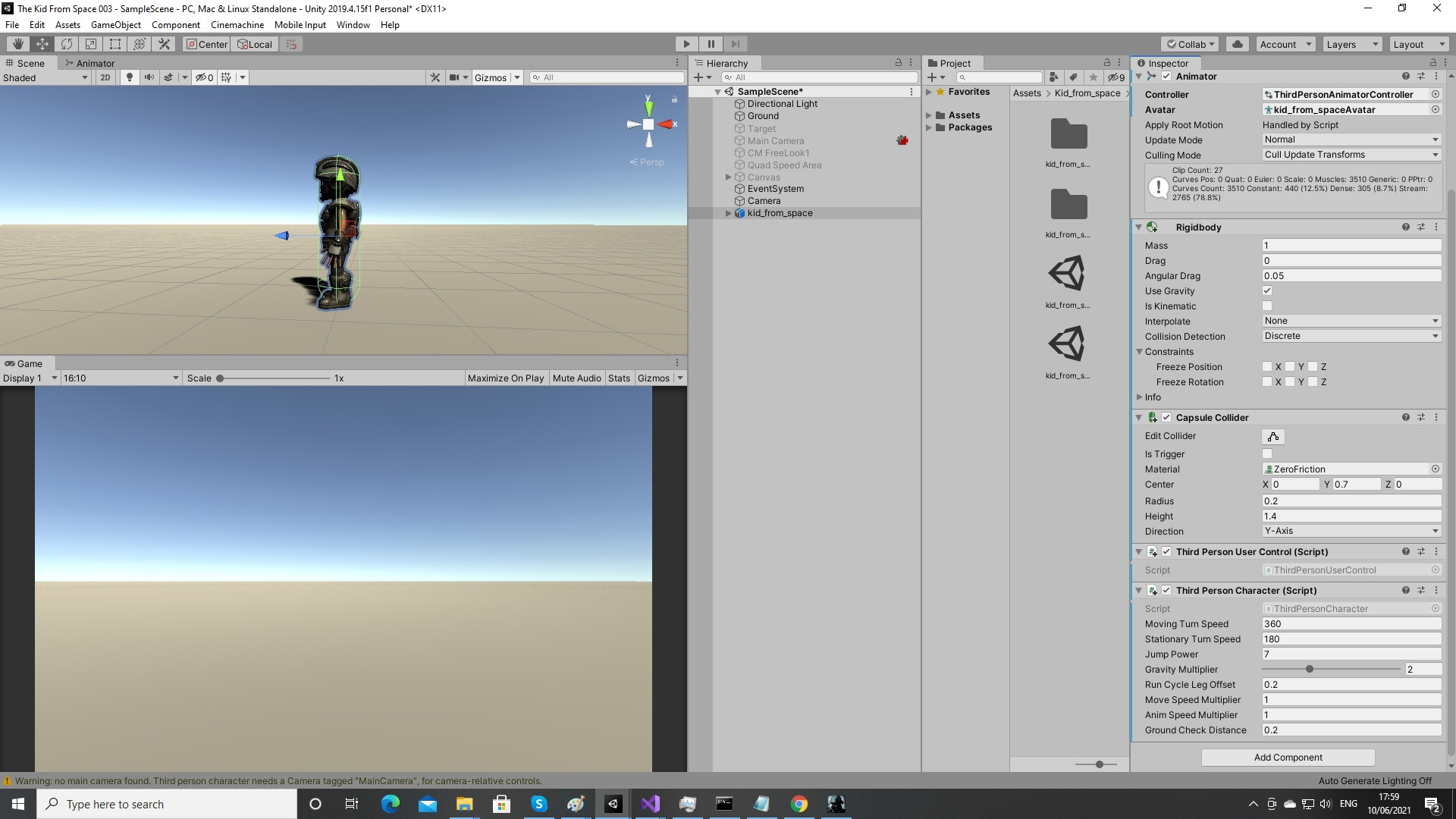Click Add Component button
The width and height of the screenshot is (1456, 819).
(1287, 757)
